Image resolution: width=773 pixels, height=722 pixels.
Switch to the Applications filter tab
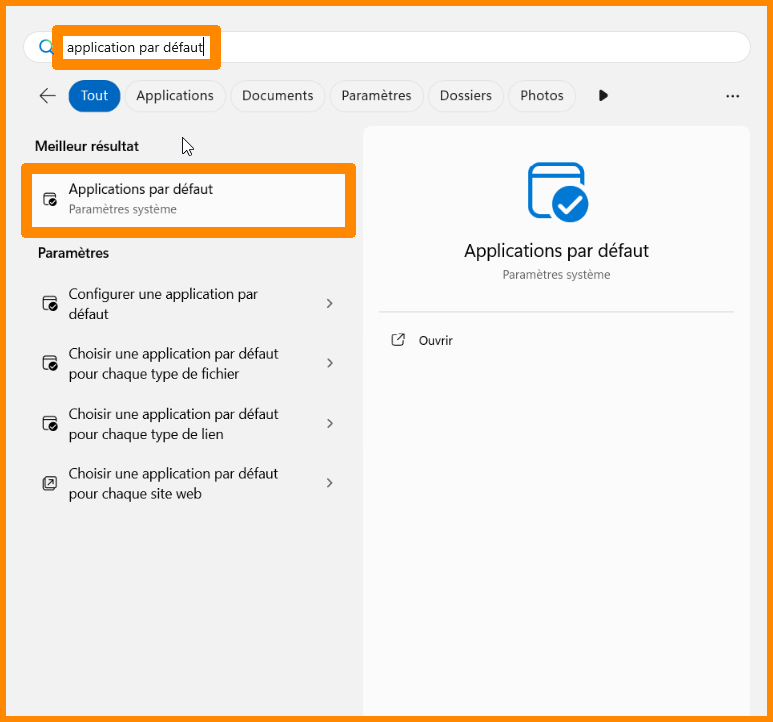[175, 96]
